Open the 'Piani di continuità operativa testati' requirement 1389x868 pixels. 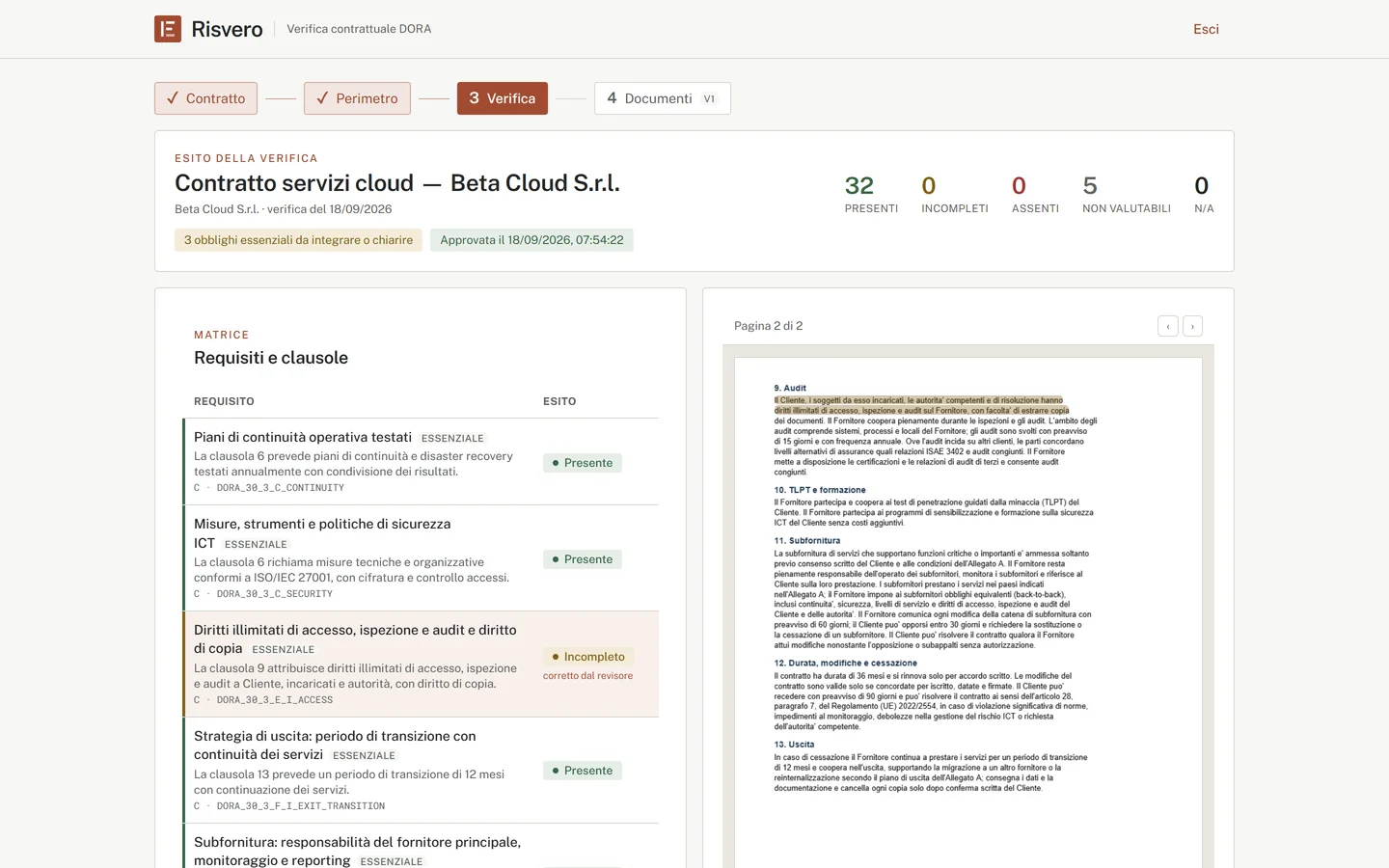[421, 462]
